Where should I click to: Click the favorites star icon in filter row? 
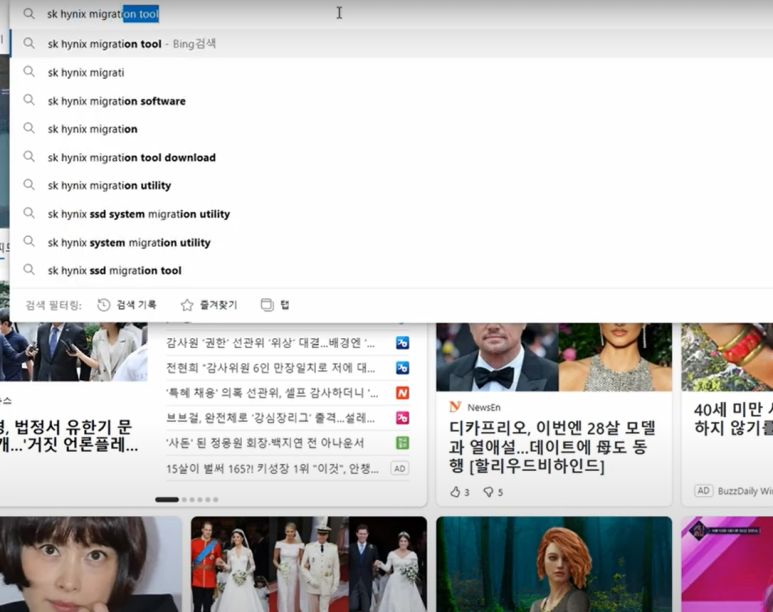(x=187, y=305)
